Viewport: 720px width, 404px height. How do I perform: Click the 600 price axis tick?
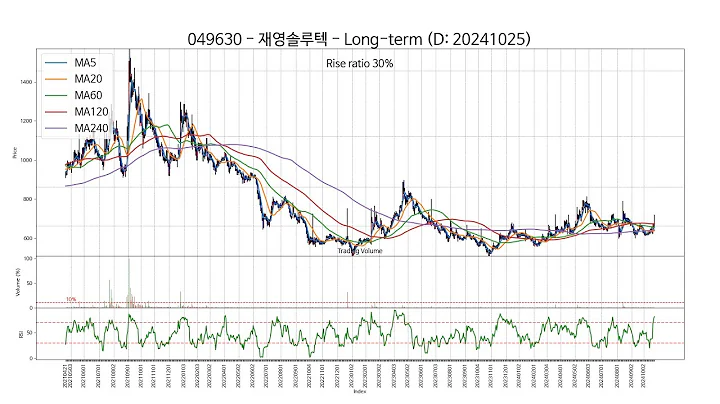click(28, 238)
